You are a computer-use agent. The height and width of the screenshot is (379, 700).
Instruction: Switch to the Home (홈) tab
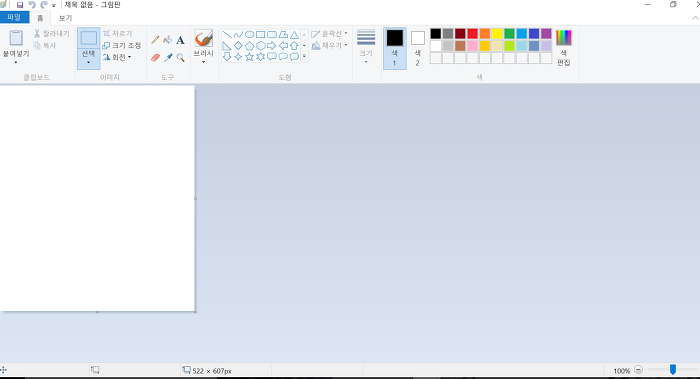click(40, 18)
